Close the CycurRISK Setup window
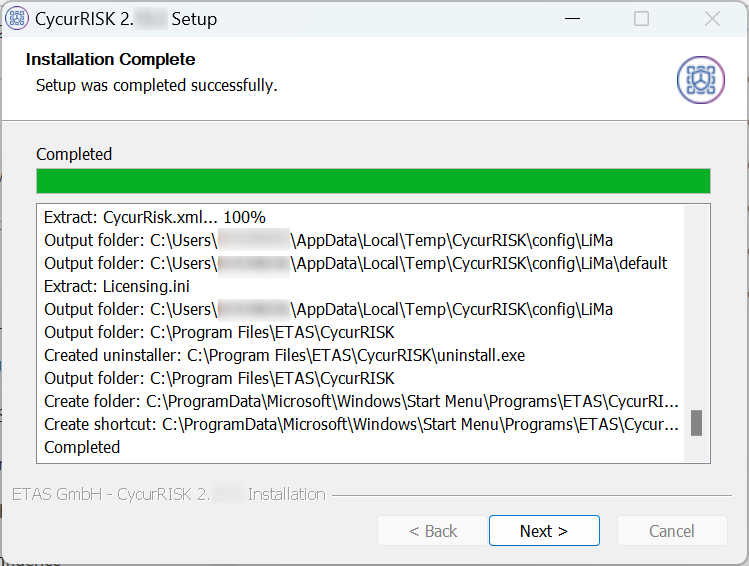 click(x=712, y=19)
